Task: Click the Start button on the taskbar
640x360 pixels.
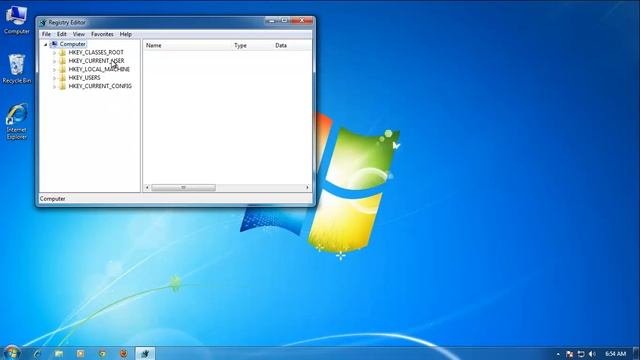Action: [12, 353]
